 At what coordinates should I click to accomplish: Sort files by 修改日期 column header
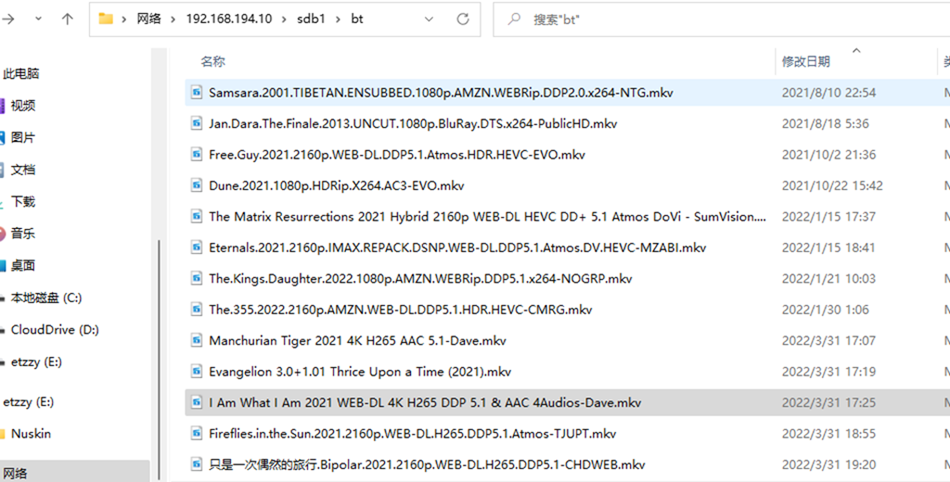pyautogui.click(x=805, y=62)
